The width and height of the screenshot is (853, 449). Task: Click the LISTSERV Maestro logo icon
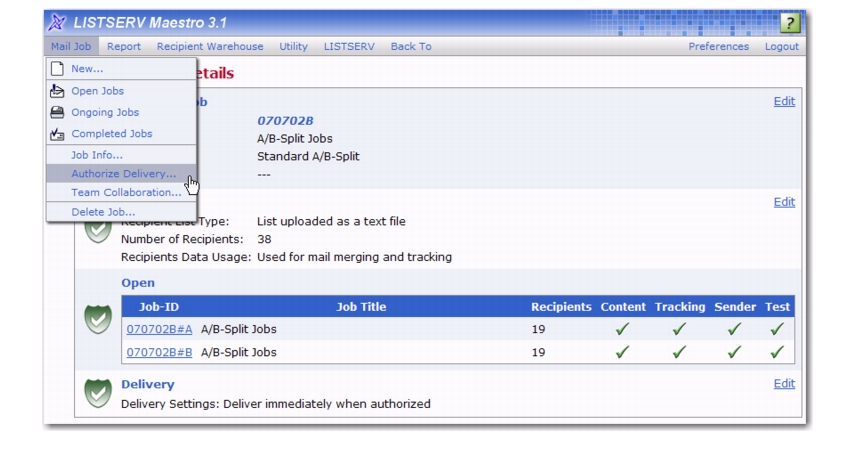pyautogui.click(x=56, y=22)
